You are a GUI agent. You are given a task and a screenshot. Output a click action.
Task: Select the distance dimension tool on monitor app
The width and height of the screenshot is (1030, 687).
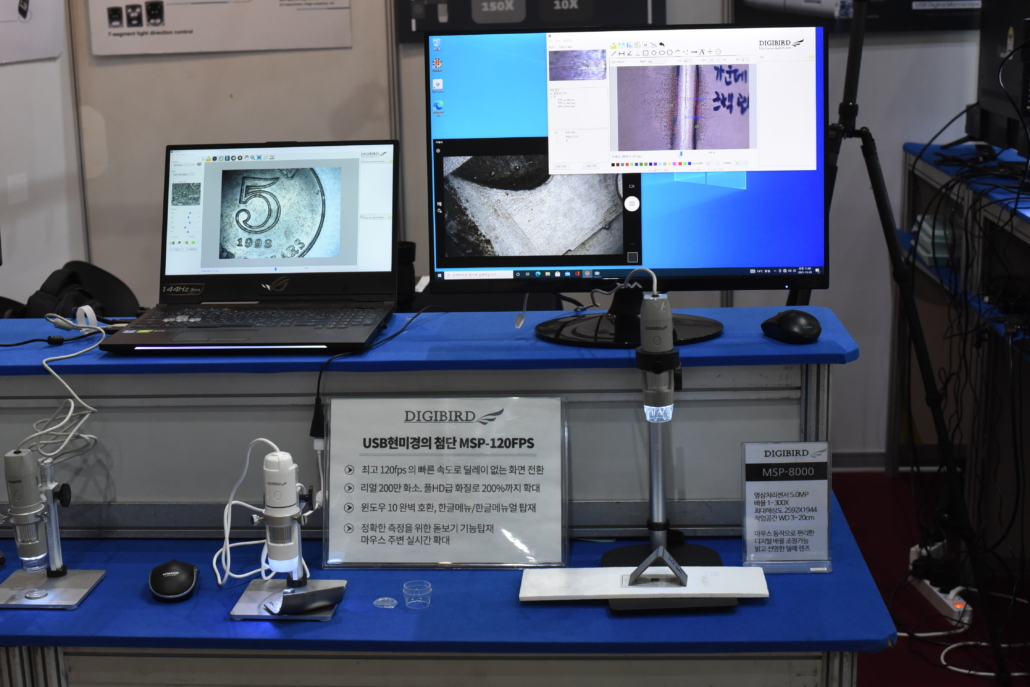tap(621, 53)
